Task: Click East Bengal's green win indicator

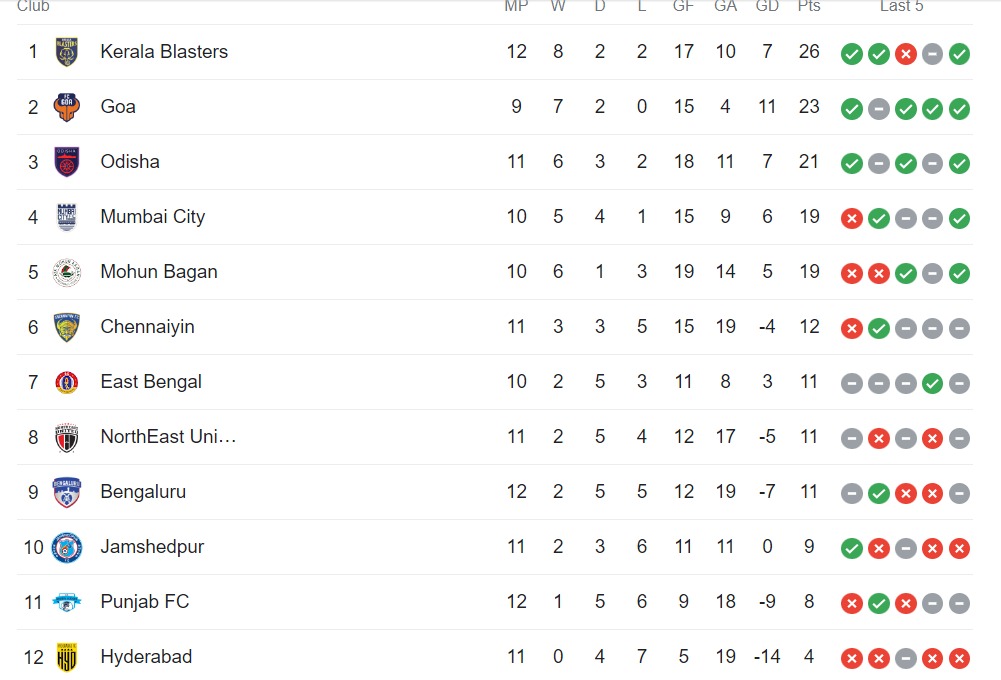Action: tap(933, 383)
